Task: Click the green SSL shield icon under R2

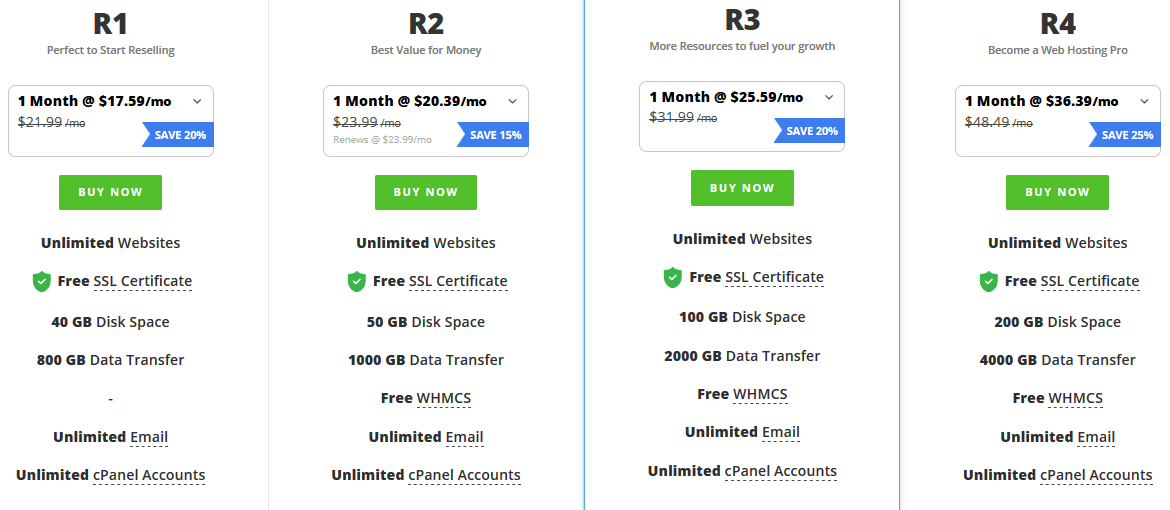Action: point(357,282)
